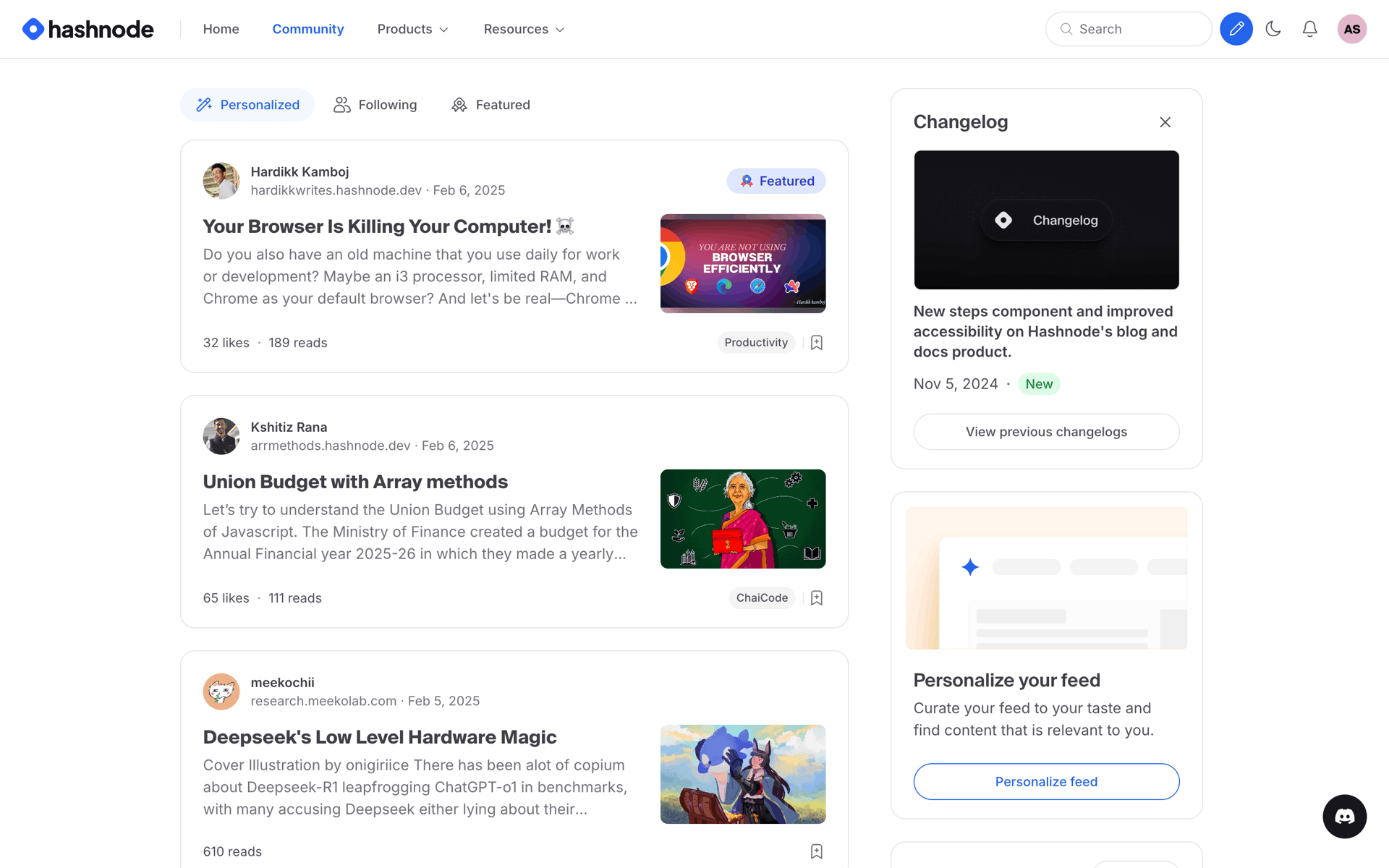
Task: Open research.meekolab.com blog link
Action: (x=323, y=701)
